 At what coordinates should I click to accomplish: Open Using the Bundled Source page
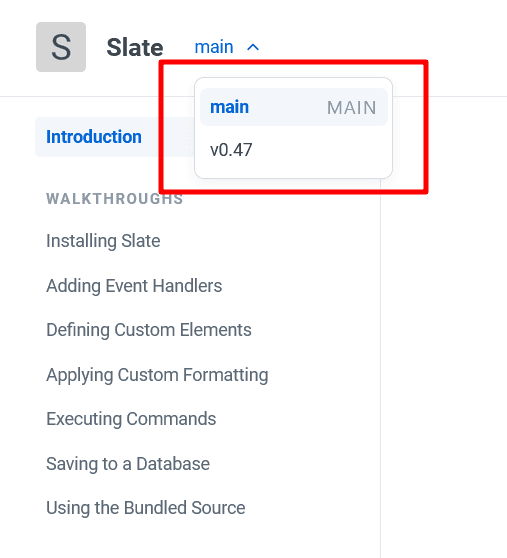click(x=146, y=508)
